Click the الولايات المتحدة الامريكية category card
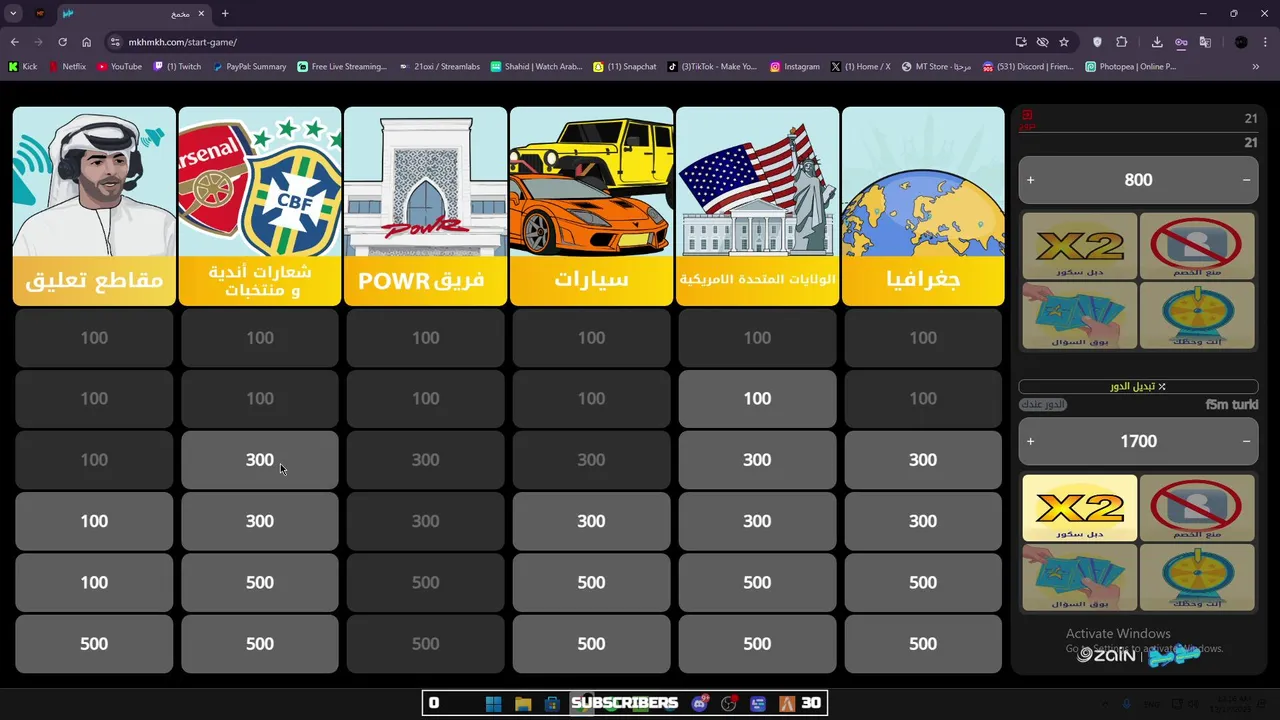This screenshot has height=720, width=1280. [757, 206]
